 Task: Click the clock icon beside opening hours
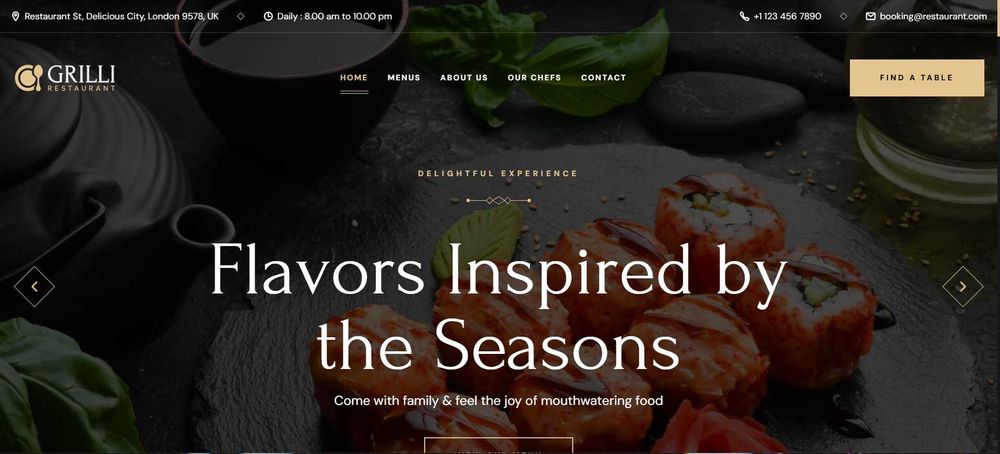coord(268,17)
